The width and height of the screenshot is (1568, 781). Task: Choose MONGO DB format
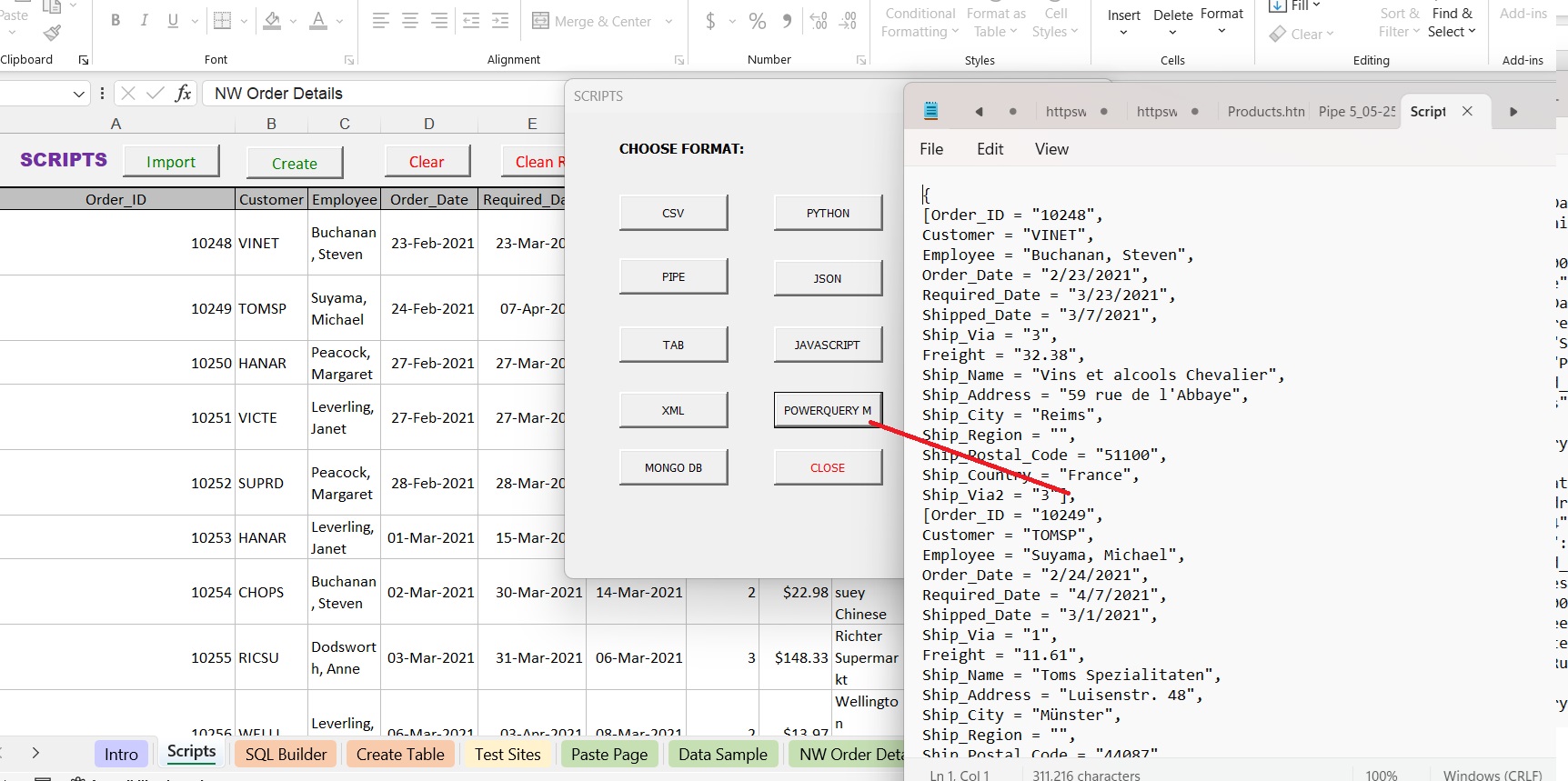[673, 467]
